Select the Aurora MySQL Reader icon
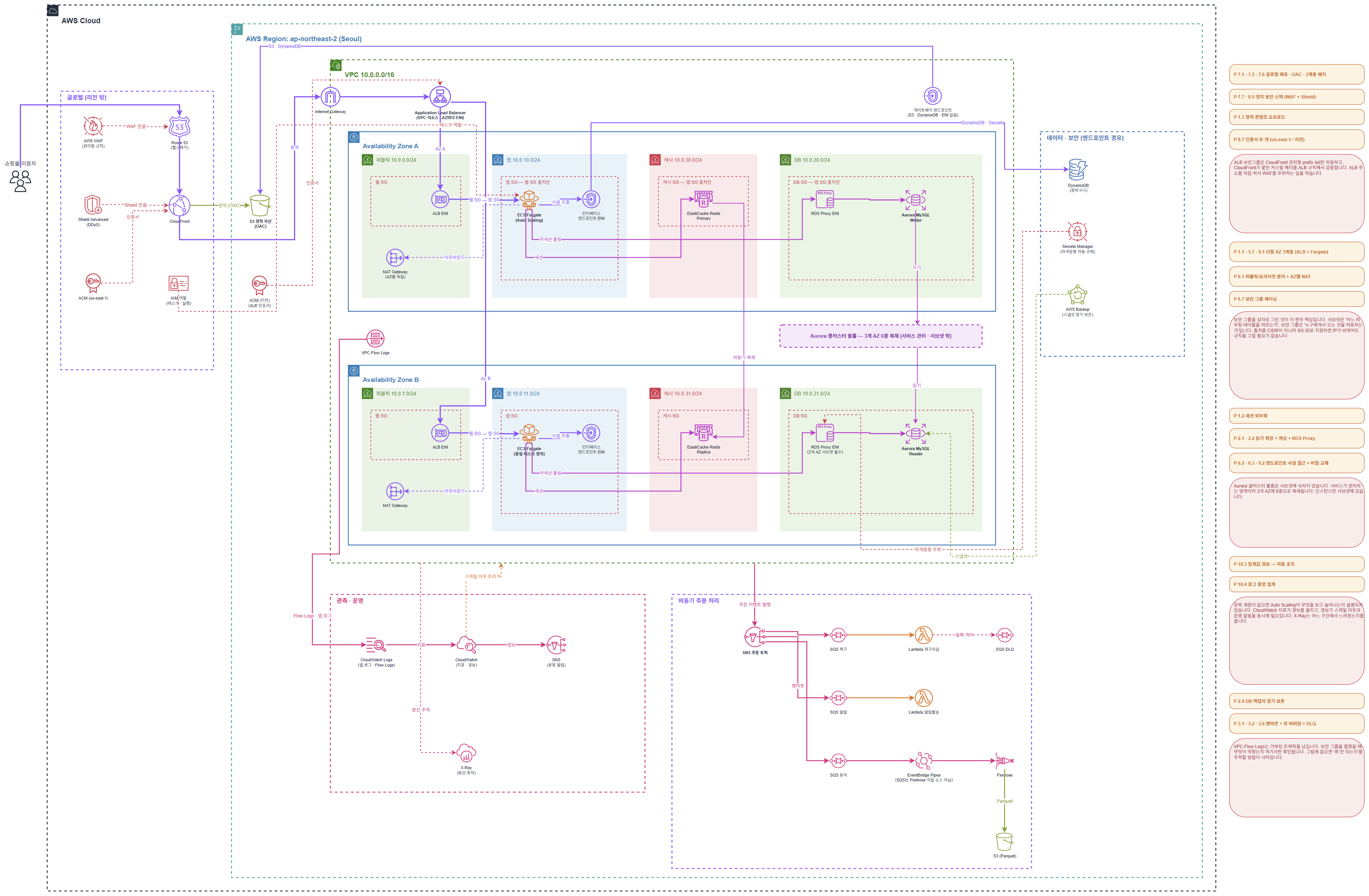 pos(916,434)
